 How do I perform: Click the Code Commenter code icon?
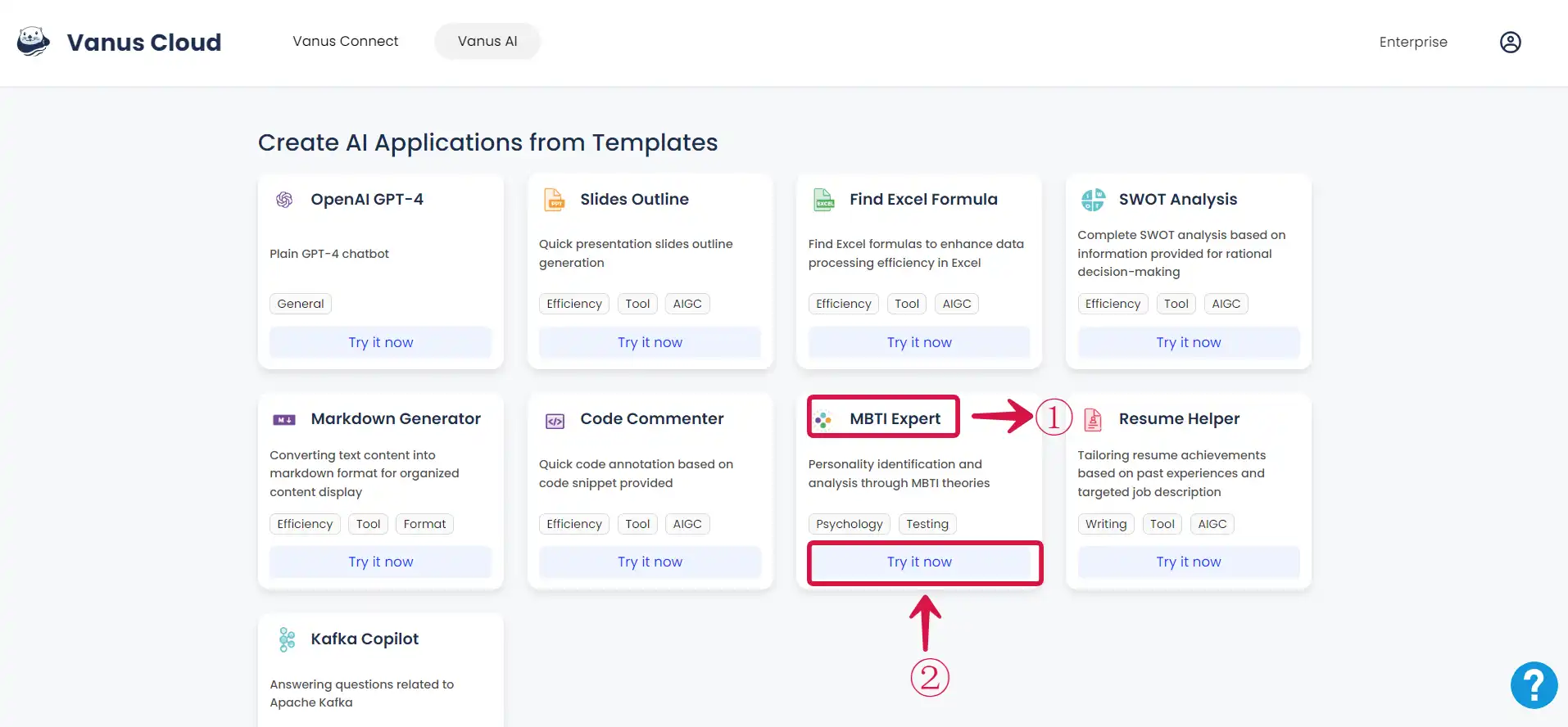point(555,421)
